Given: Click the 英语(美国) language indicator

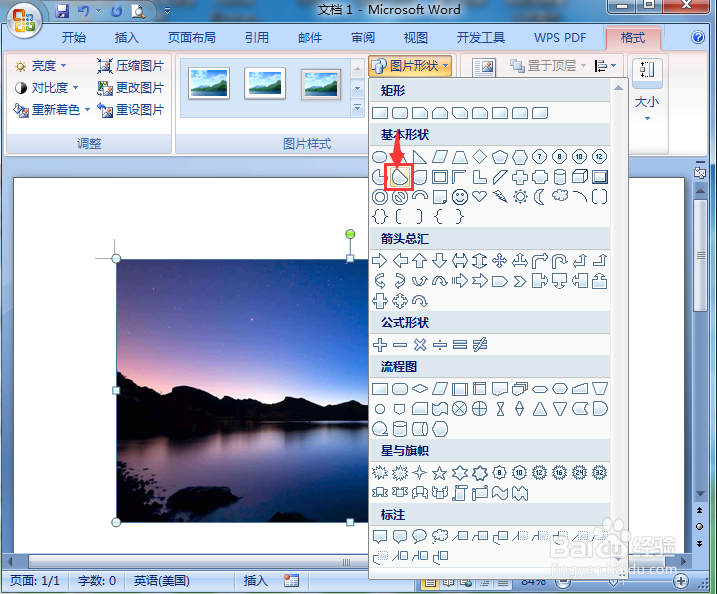Looking at the screenshot, I should [x=161, y=581].
